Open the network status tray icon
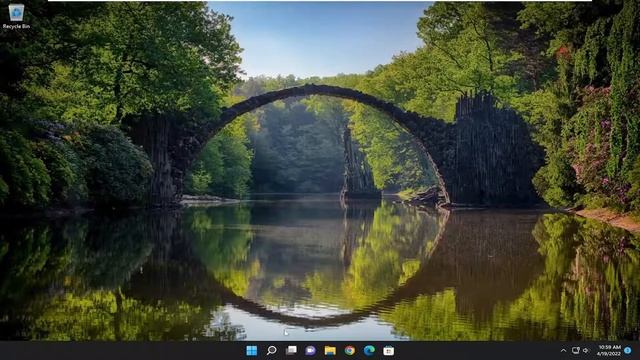The width and height of the screenshot is (640, 360). click(x=576, y=351)
